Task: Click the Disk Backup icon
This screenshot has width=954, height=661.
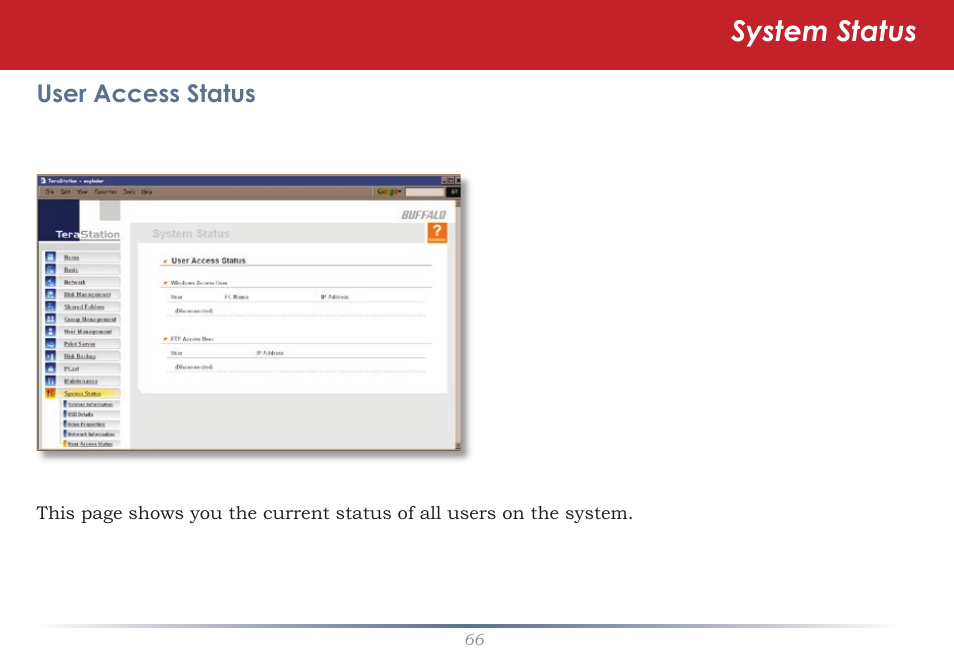Action: (x=50, y=356)
